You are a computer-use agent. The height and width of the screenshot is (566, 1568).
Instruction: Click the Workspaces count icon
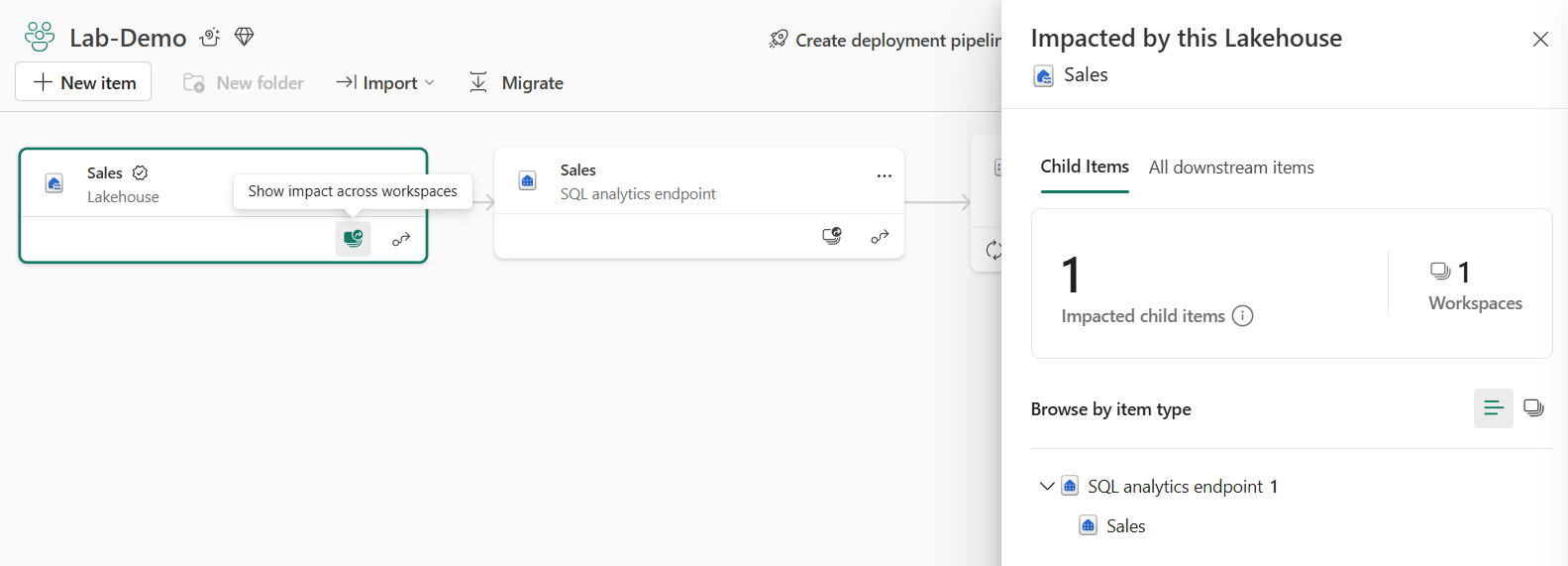[1440, 271]
